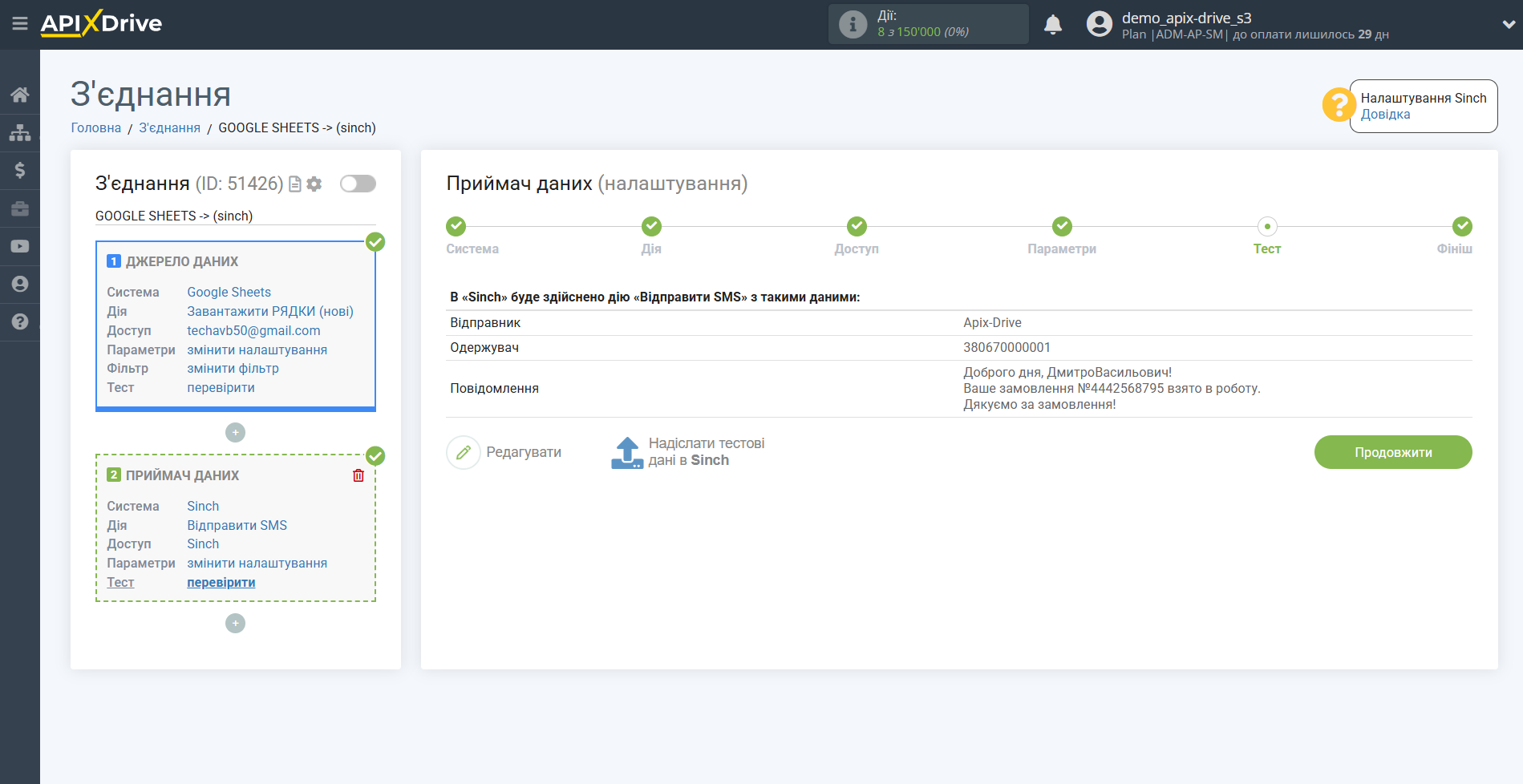The width and height of the screenshot is (1523, 784).
Task: Click the user avatar icon
Action: [x=1100, y=24]
